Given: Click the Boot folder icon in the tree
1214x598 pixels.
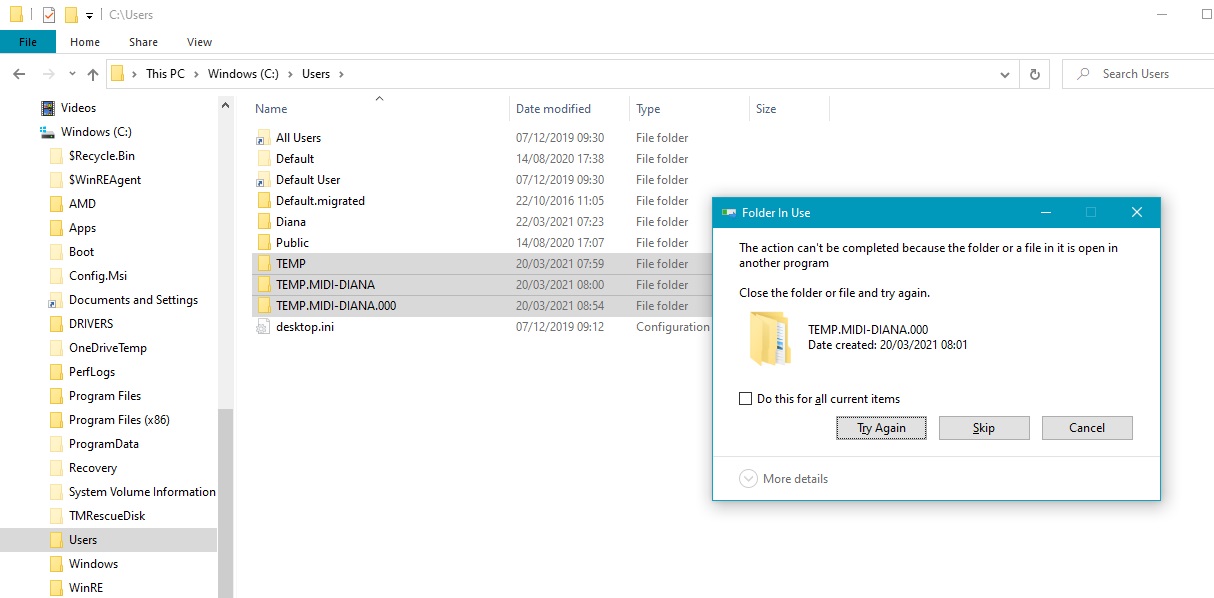Looking at the screenshot, I should [56, 252].
